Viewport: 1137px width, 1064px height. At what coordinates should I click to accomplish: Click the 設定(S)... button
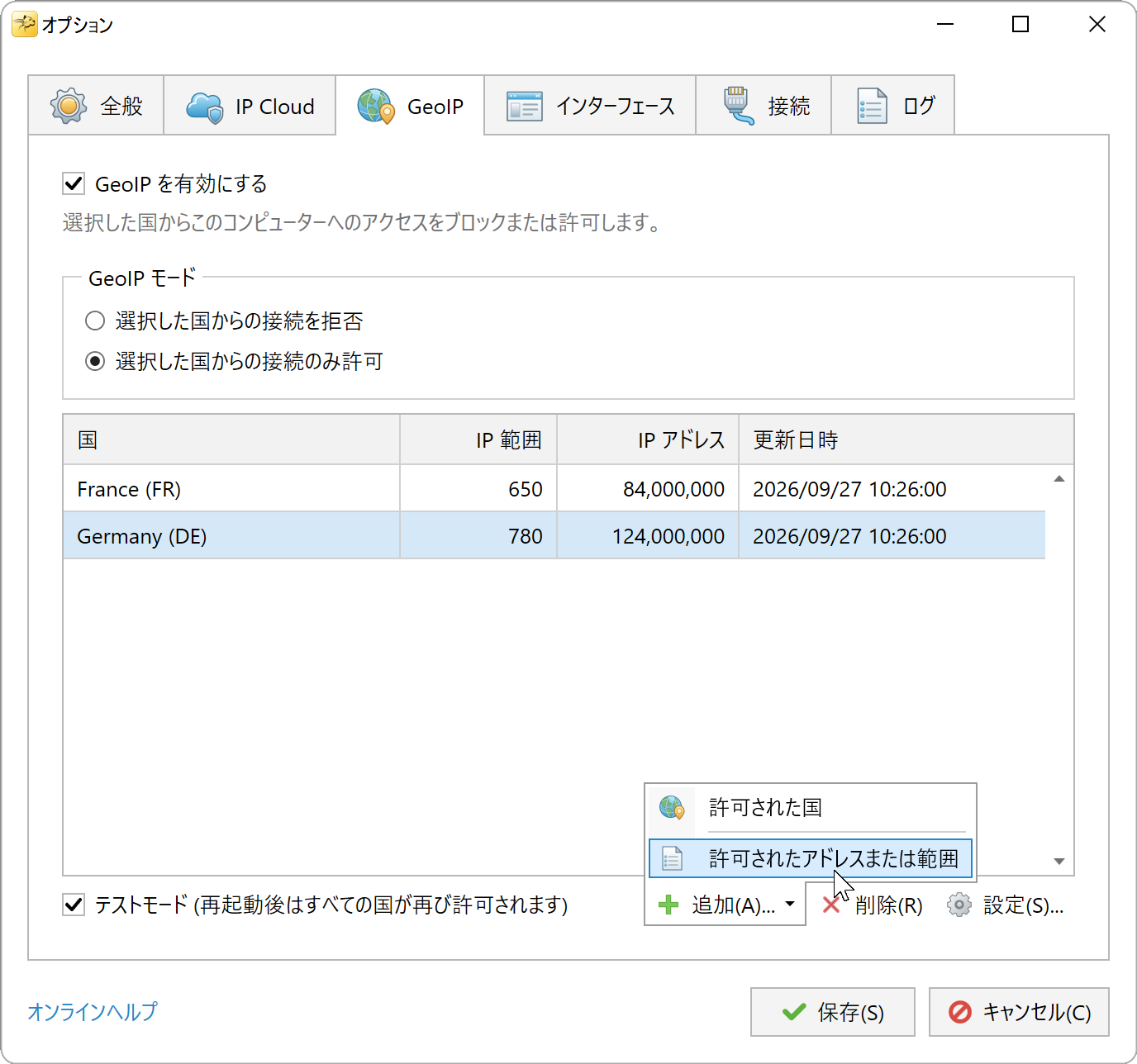1006,905
